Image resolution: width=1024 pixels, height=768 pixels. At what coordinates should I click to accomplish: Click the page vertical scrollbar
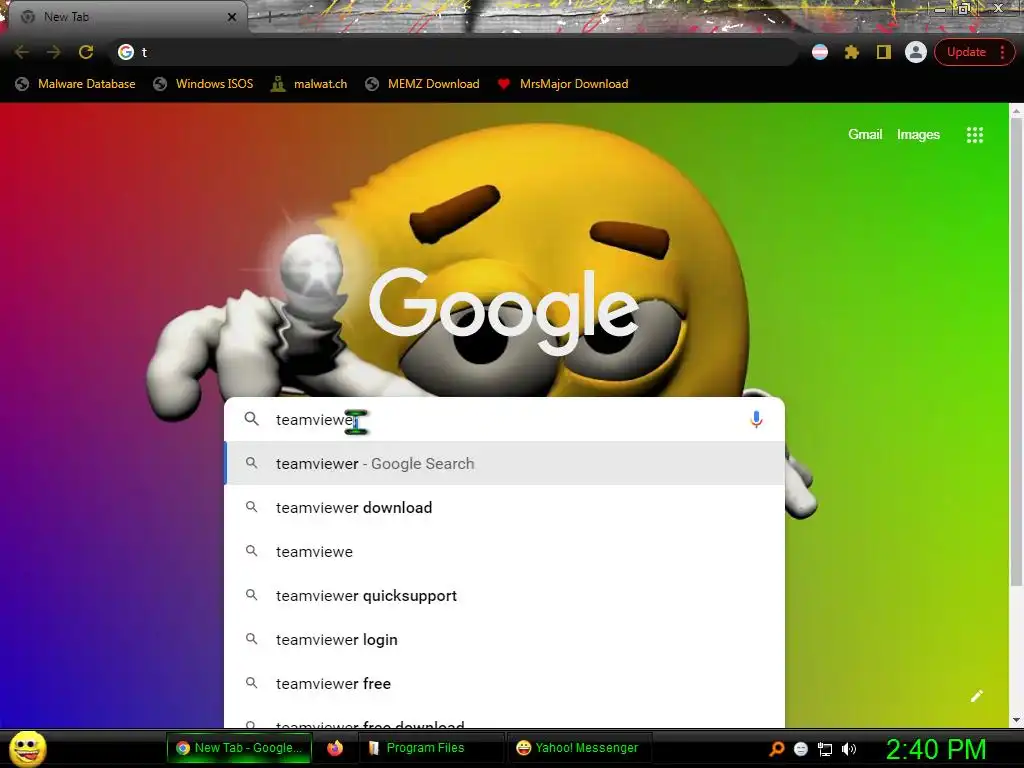1016,352
